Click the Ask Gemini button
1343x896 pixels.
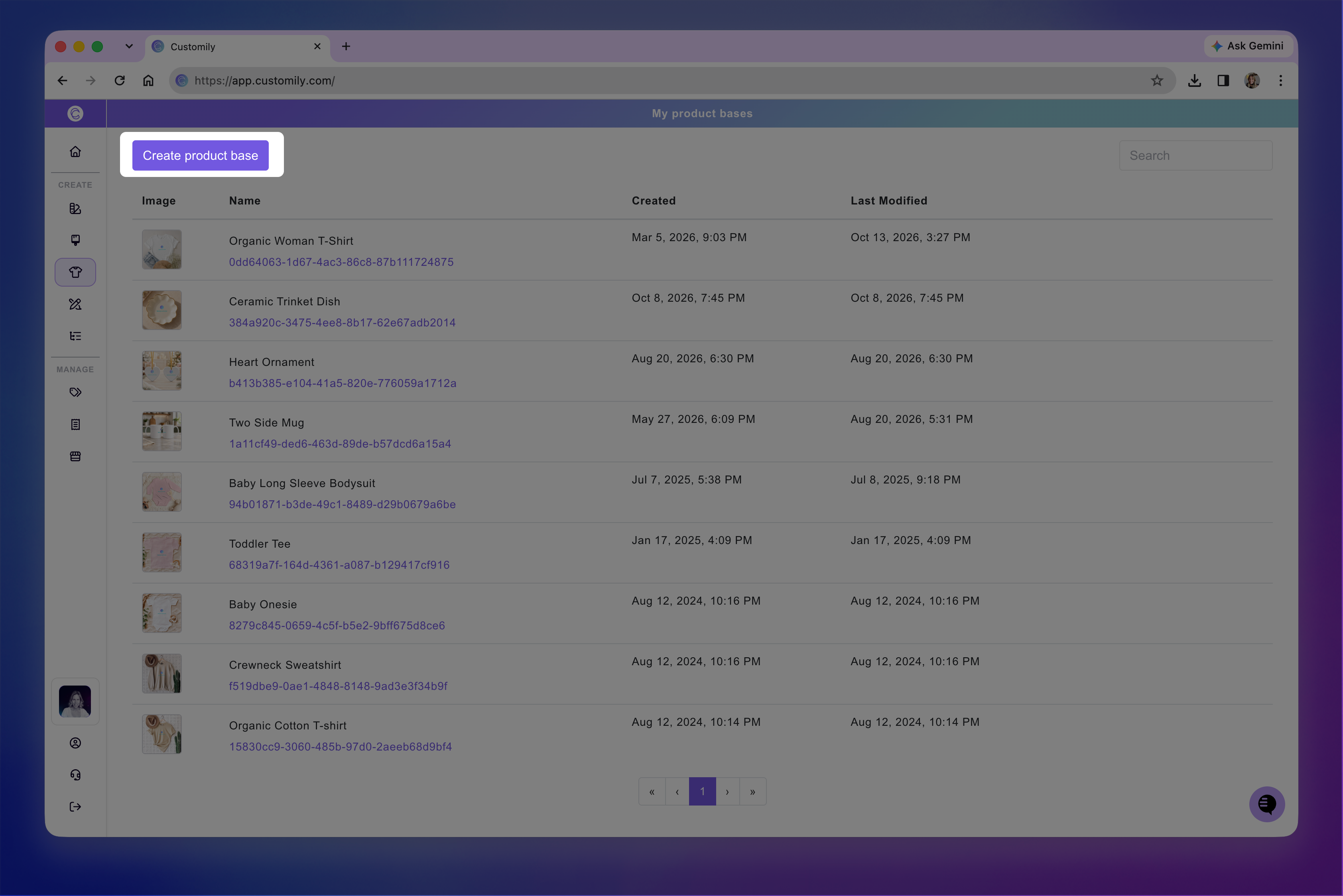(1248, 46)
